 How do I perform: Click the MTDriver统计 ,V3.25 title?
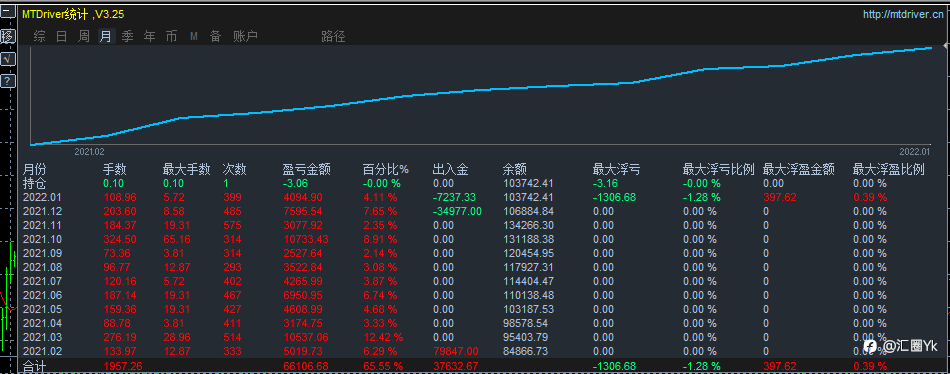pos(73,14)
